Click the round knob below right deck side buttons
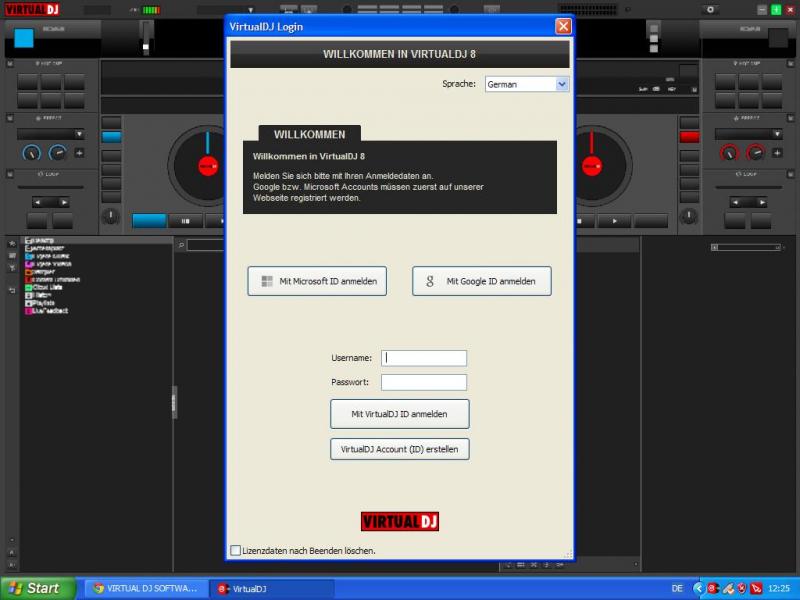 [x=689, y=216]
